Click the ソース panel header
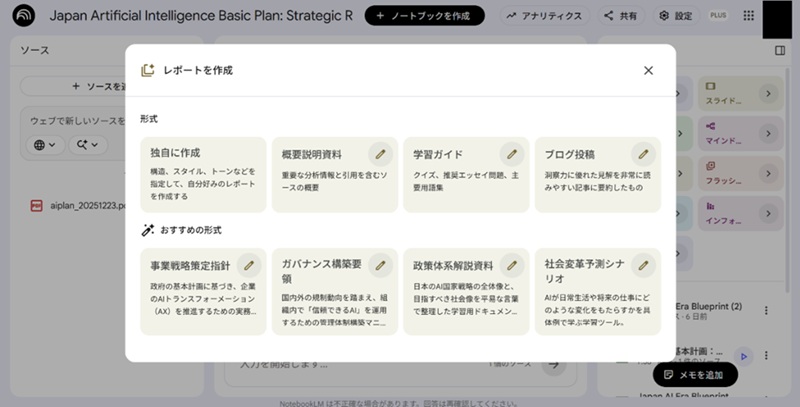Viewport: 800px width, 407px height. [35, 50]
